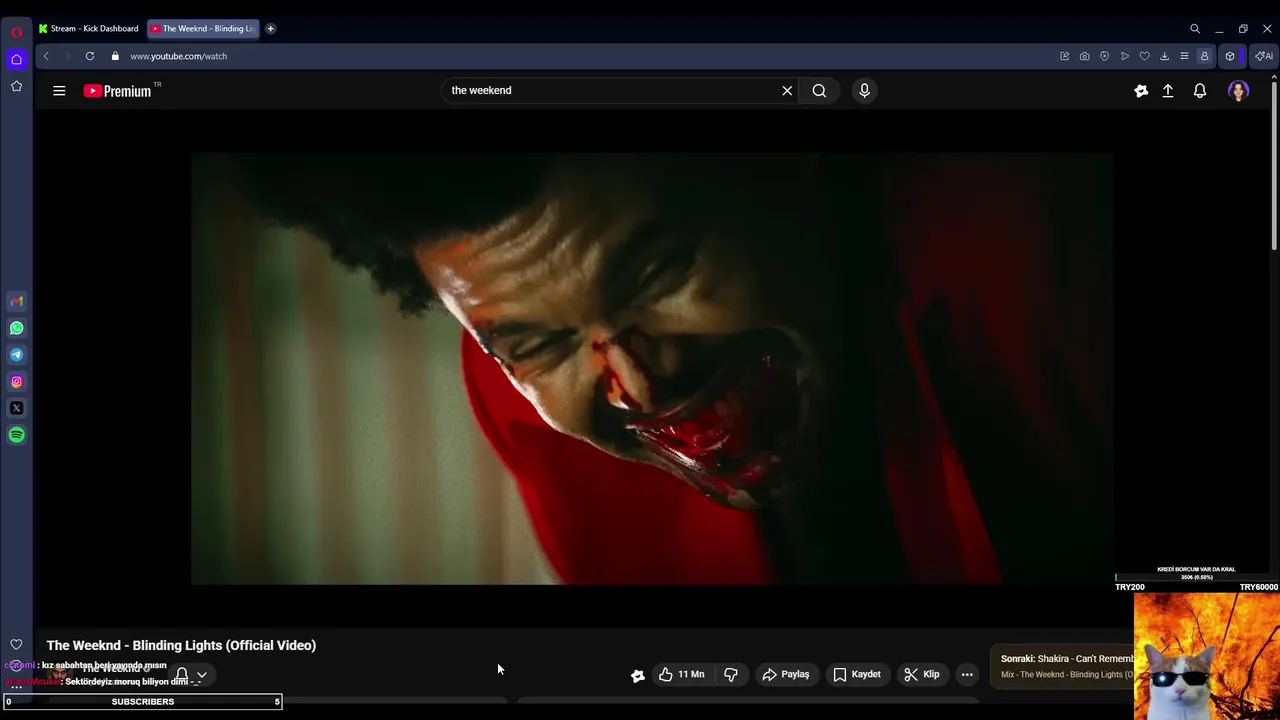Start voice search with microphone

[865, 91]
